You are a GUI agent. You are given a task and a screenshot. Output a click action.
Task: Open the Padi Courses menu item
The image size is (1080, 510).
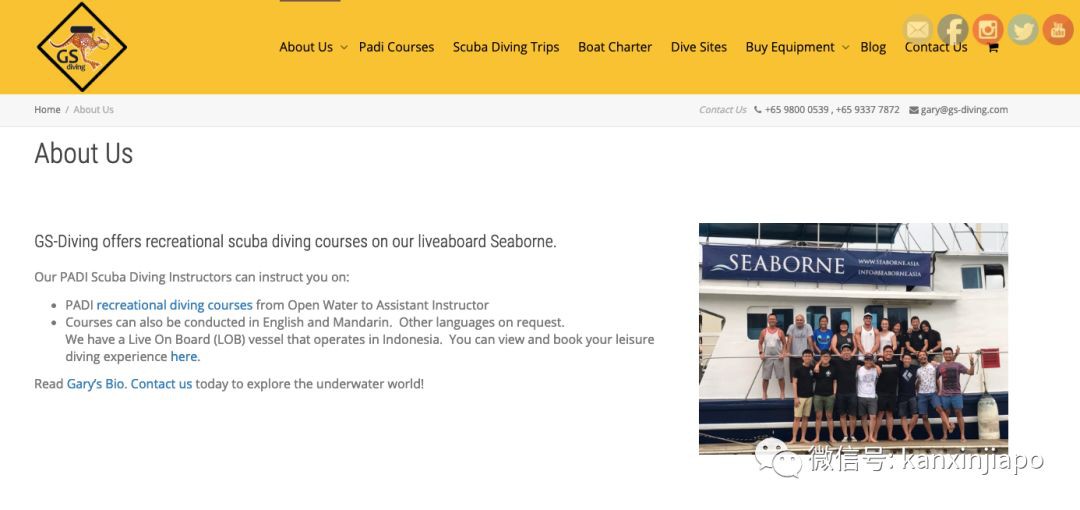pyautogui.click(x=396, y=47)
